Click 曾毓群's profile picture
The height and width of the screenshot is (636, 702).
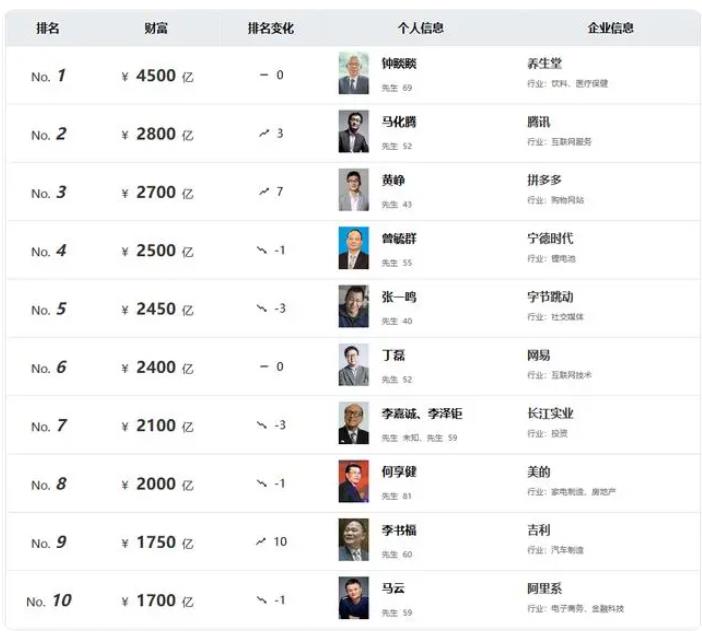click(x=354, y=248)
